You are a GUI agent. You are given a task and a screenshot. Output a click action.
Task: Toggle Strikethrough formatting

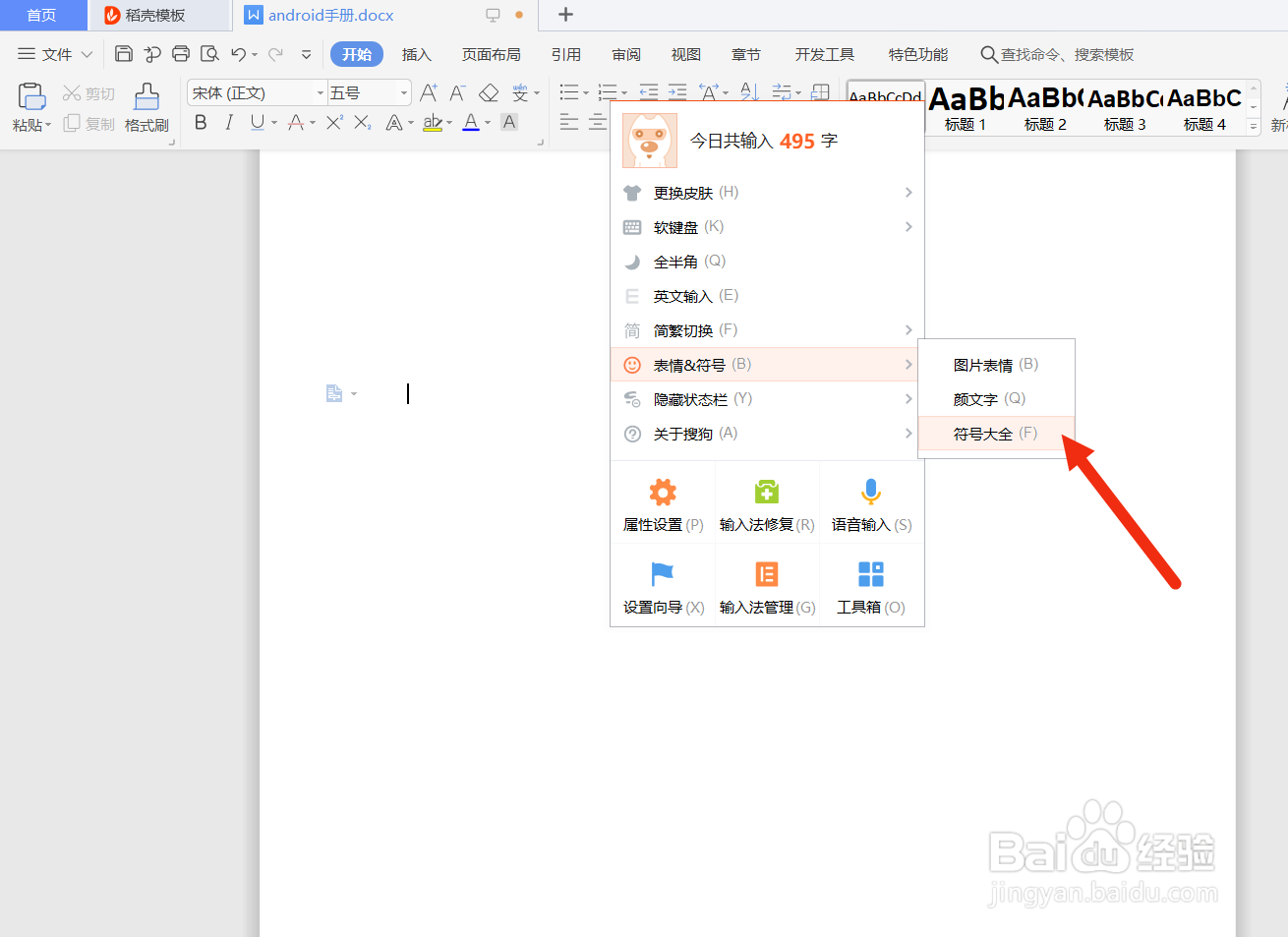pos(296,122)
